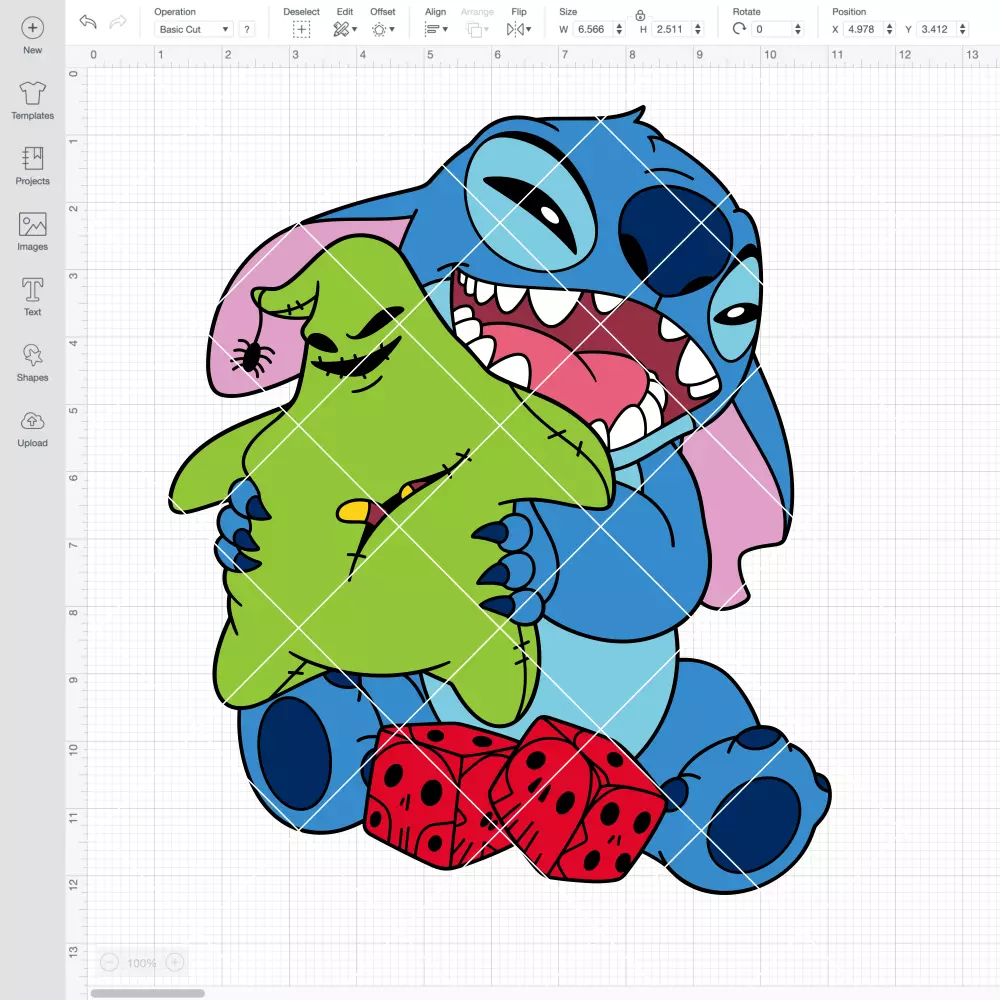Open the Flip options icon
Viewport: 1000px width, 1000px height.
point(515,29)
